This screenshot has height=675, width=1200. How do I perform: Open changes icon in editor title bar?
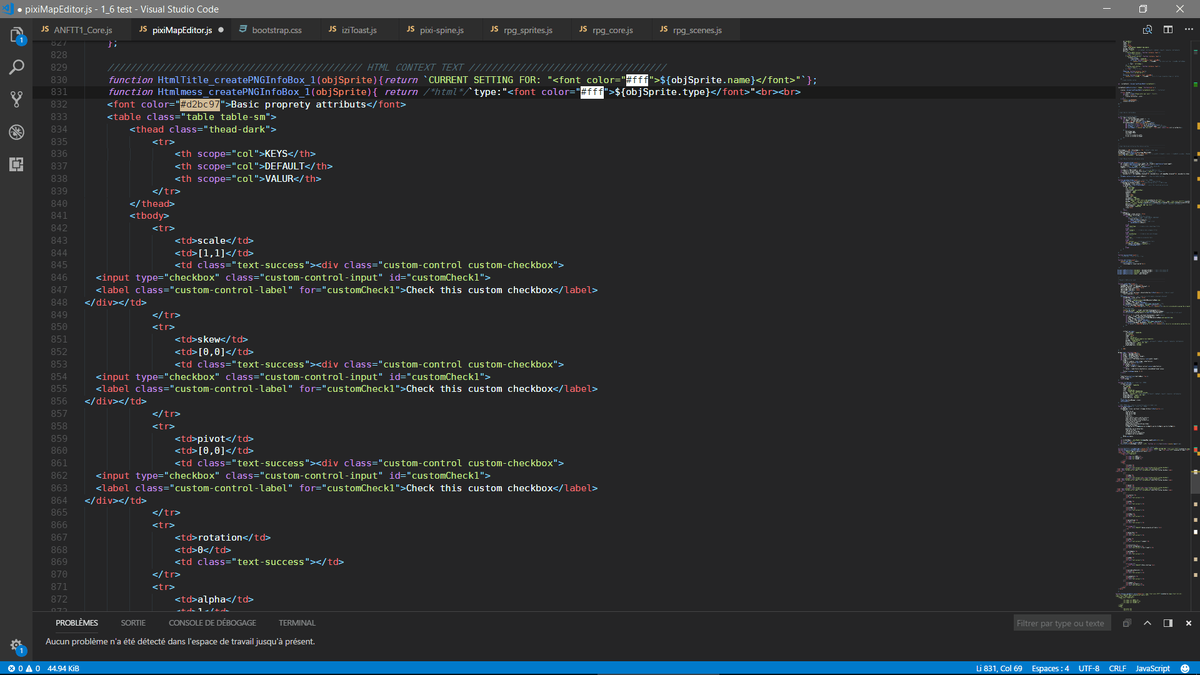tap(1147, 30)
